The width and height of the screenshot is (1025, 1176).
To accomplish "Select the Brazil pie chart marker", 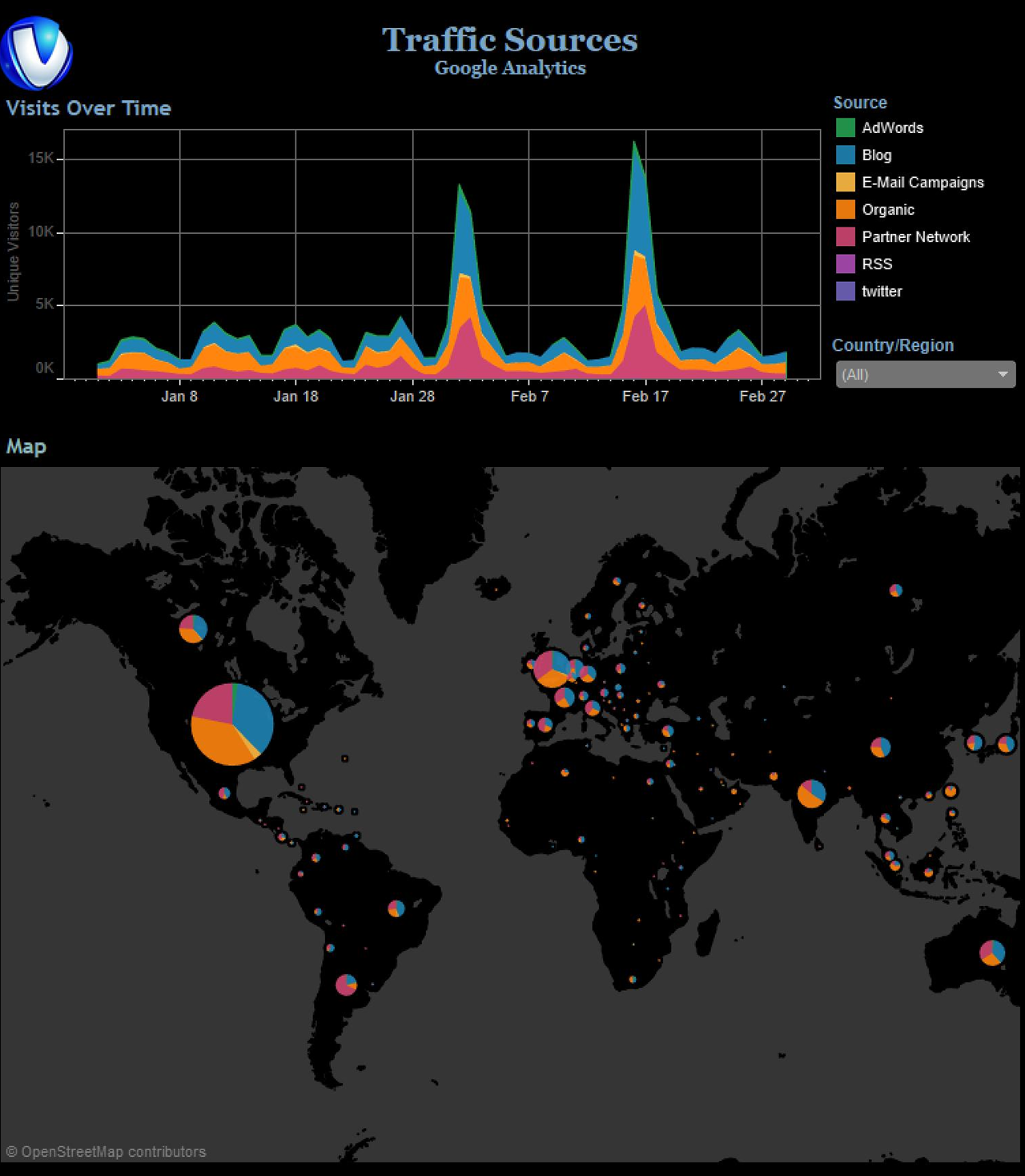I will tap(396, 908).
